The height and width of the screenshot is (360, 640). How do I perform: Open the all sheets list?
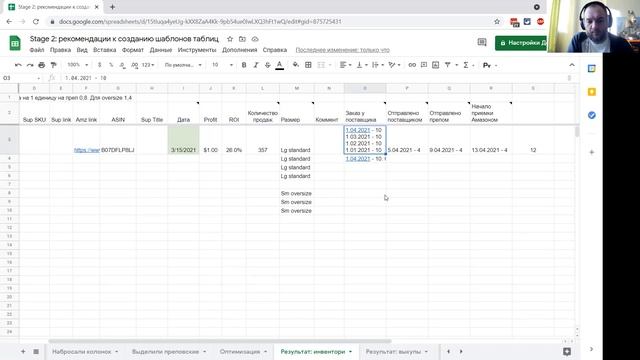click(36, 351)
